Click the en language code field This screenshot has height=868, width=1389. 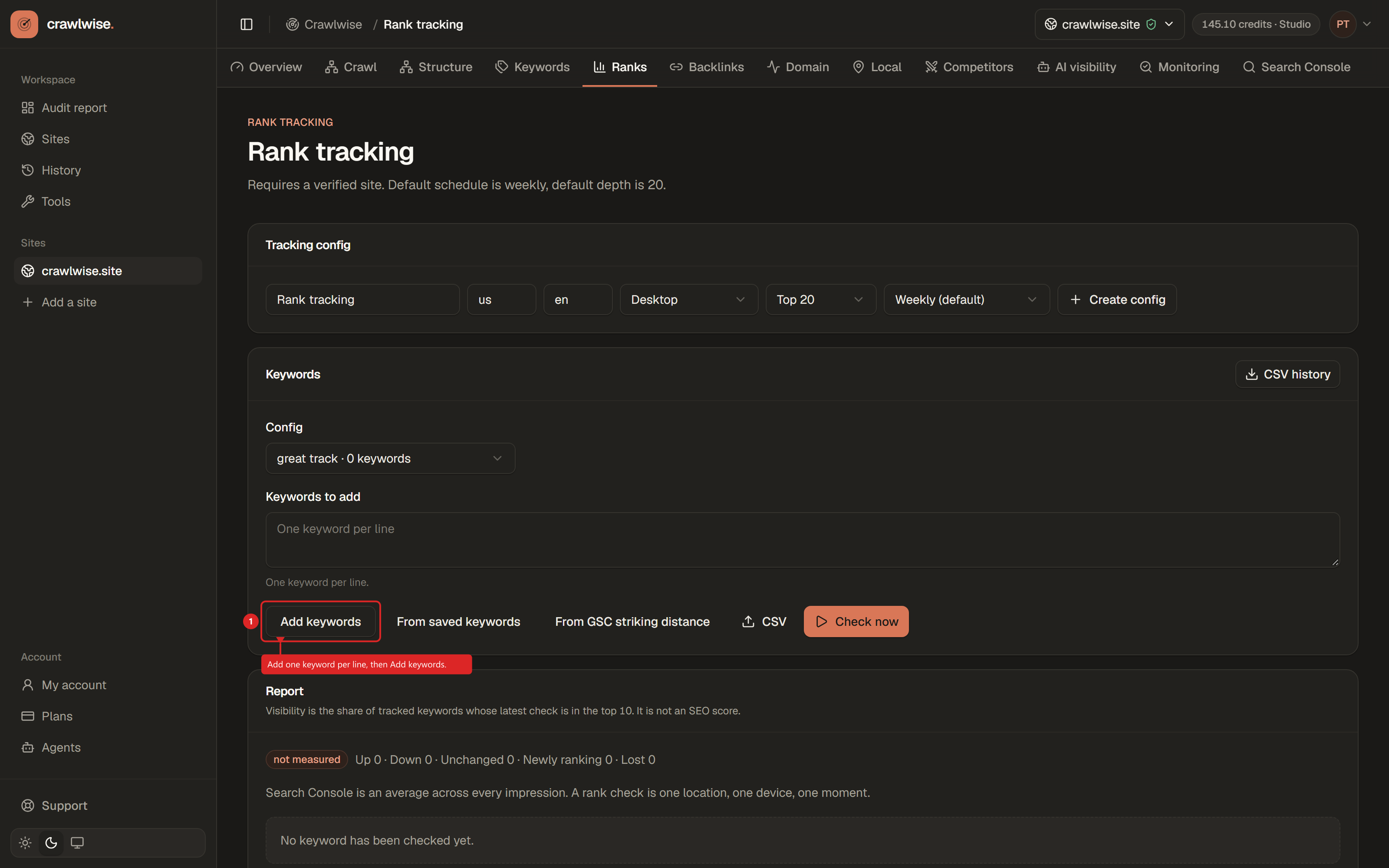(x=578, y=299)
